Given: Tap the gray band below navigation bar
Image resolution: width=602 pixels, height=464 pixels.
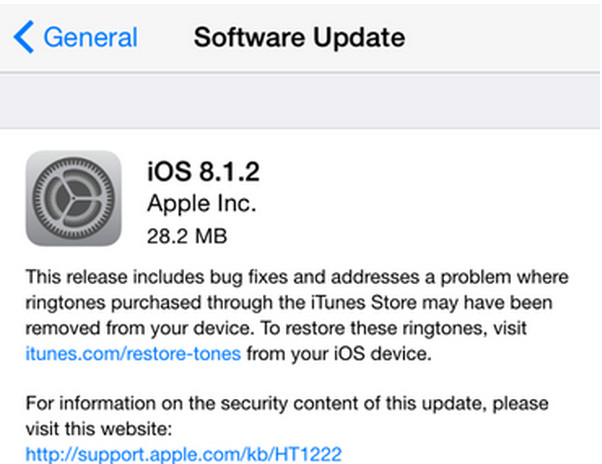Looking at the screenshot, I should tap(300, 101).
